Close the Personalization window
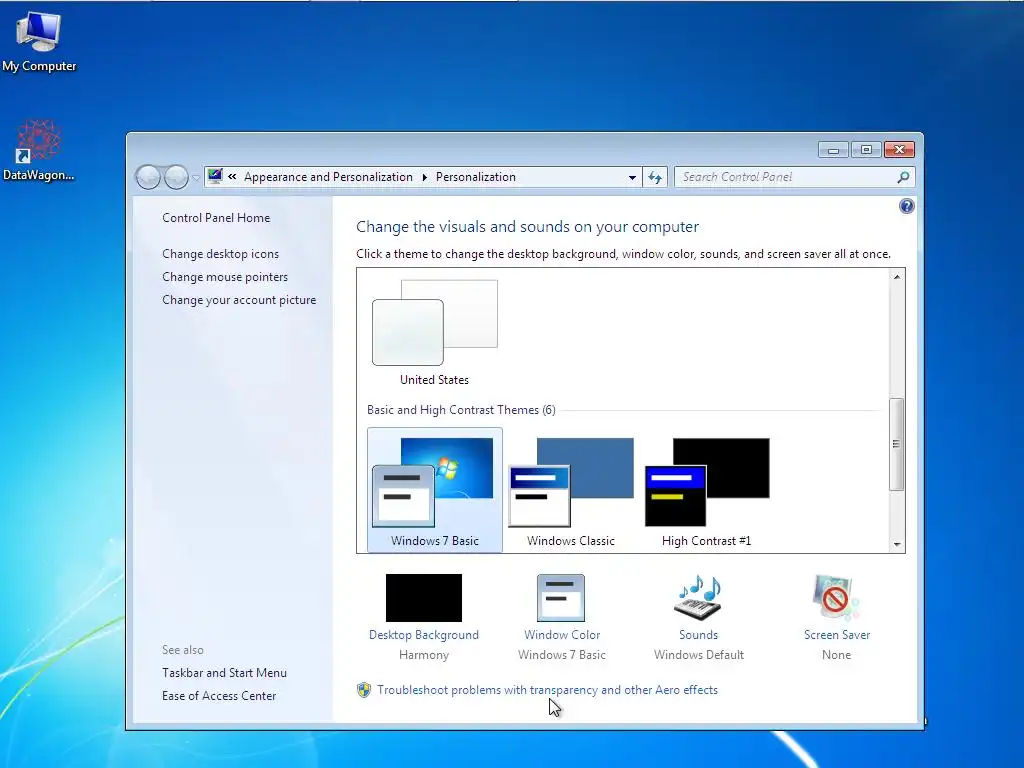This screenshot has width=1024, height=768. click(x=899, y=150)
